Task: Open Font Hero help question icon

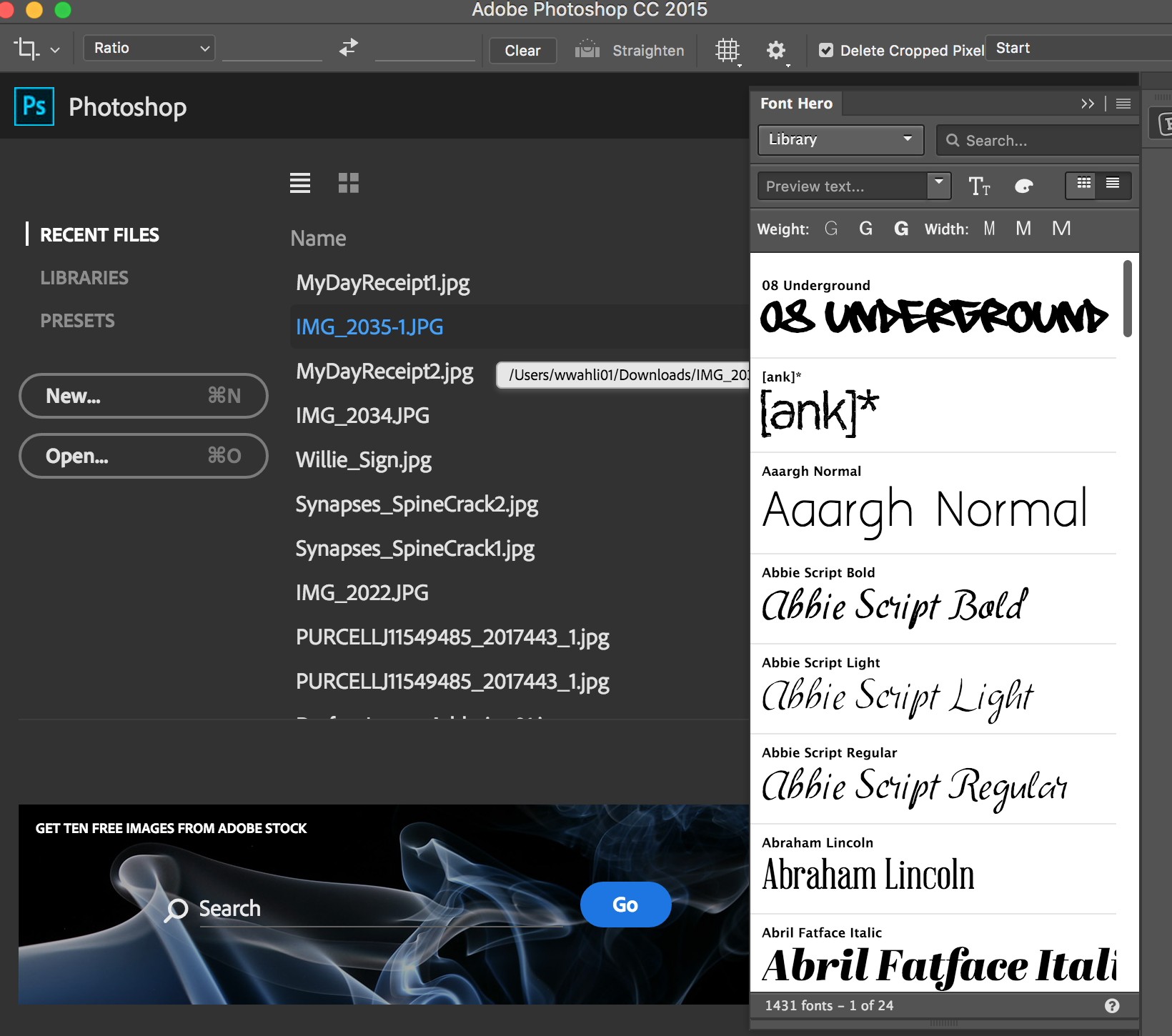Action: pos(1112,1006)
